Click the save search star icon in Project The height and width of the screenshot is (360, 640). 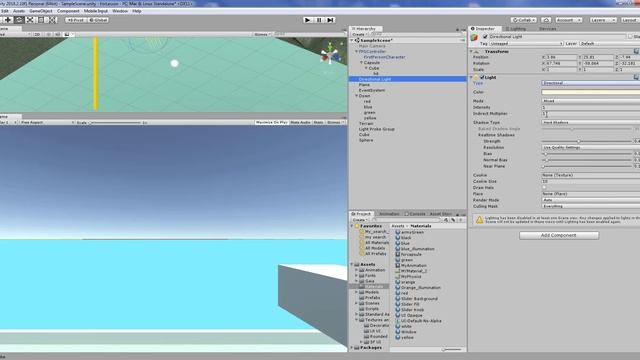[x=460, y=220]
